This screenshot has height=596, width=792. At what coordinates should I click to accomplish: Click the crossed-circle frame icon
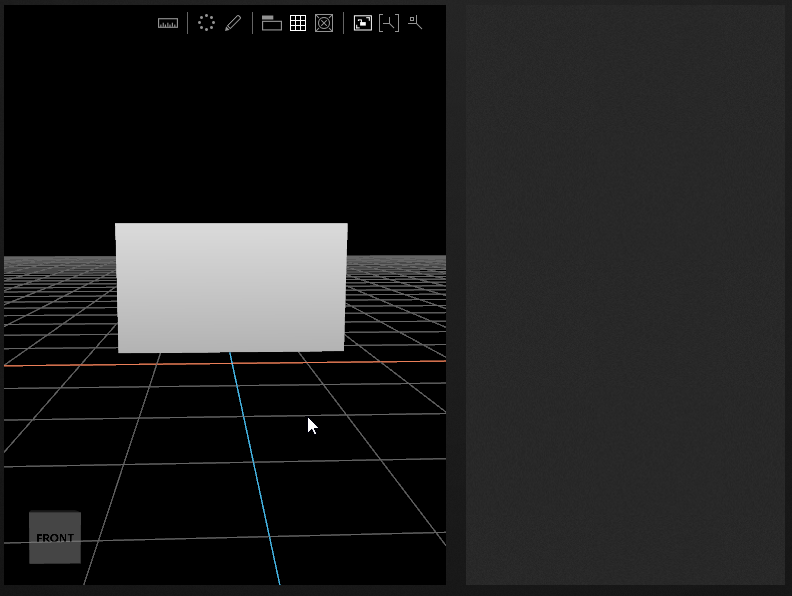coord(324,23)
